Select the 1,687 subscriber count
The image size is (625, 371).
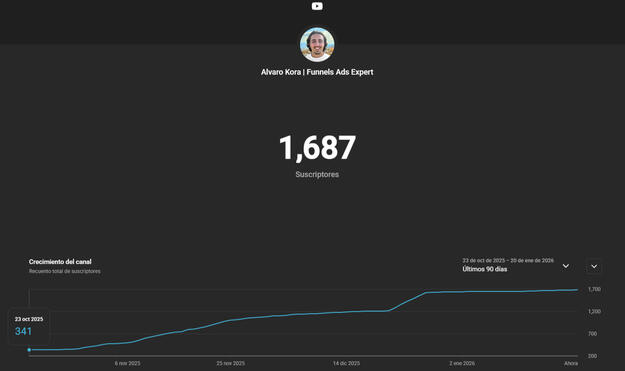317,148
